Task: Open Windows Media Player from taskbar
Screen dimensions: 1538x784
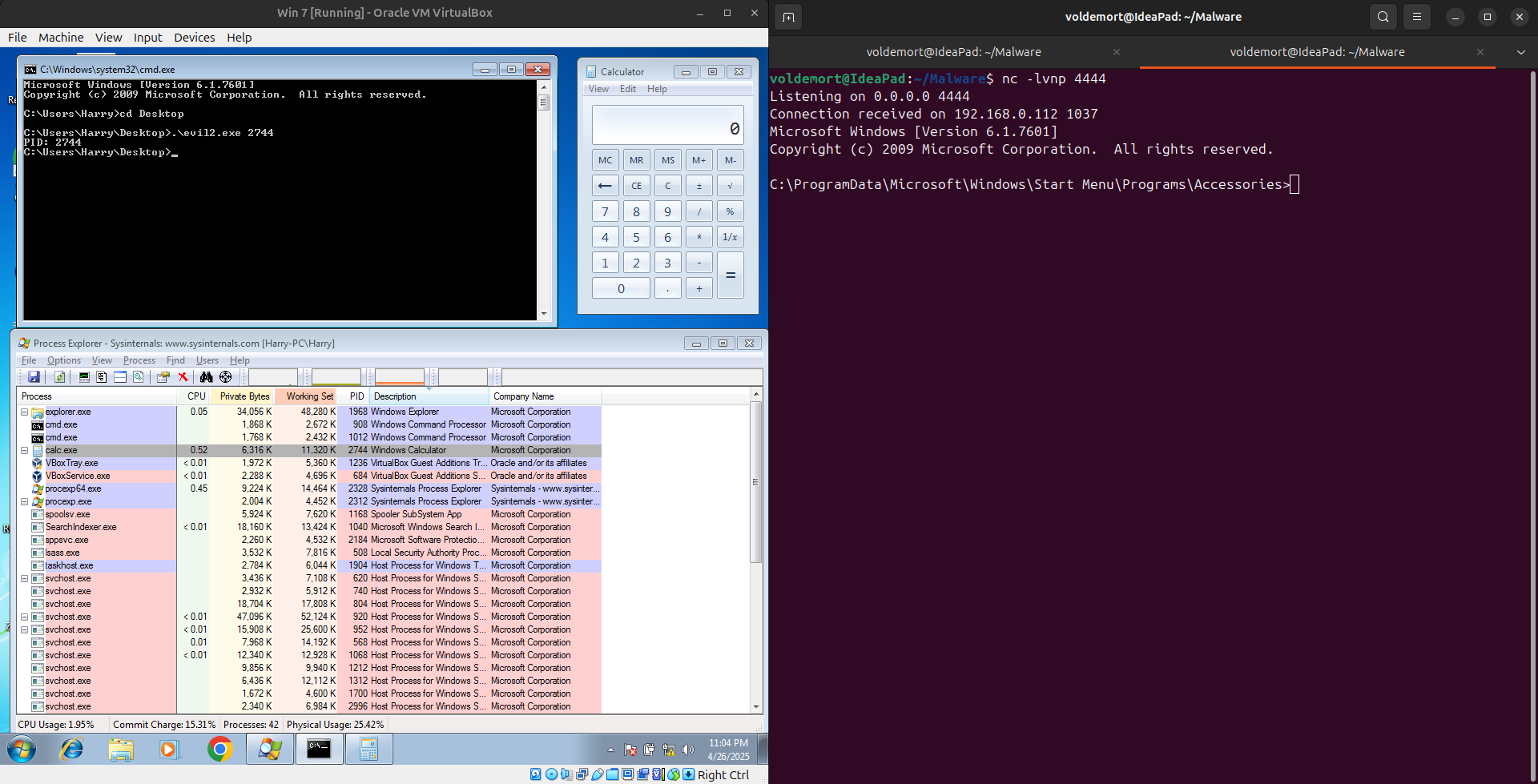Action: click(x=169, y=750)
